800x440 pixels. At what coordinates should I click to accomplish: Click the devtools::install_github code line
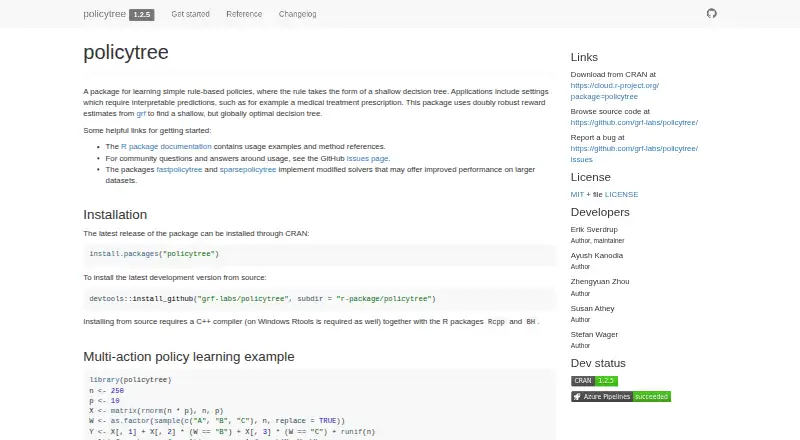[262, 299]
